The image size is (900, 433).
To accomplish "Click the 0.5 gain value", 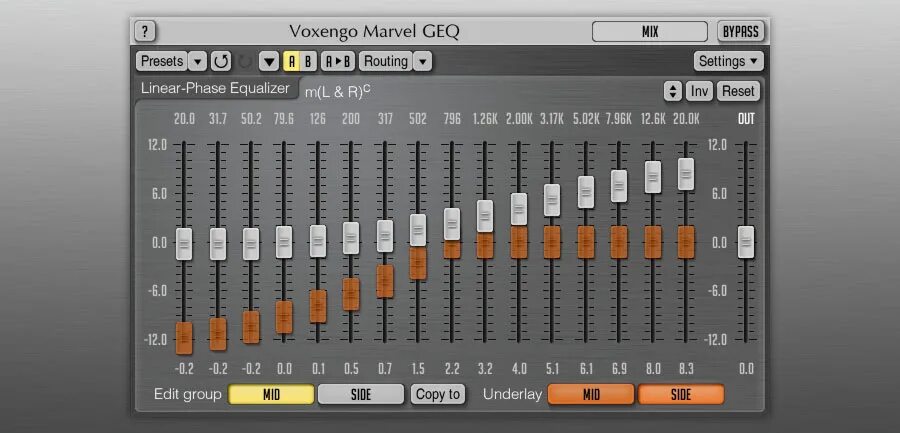I will (351, 369).
